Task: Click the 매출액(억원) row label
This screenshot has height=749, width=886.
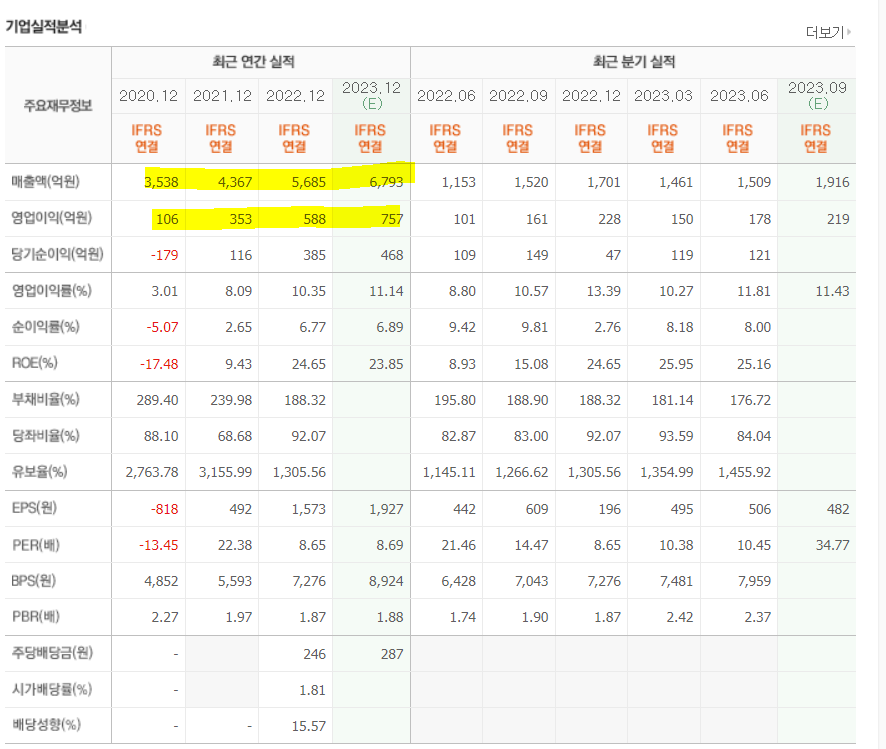Action: tap(46, 182)
